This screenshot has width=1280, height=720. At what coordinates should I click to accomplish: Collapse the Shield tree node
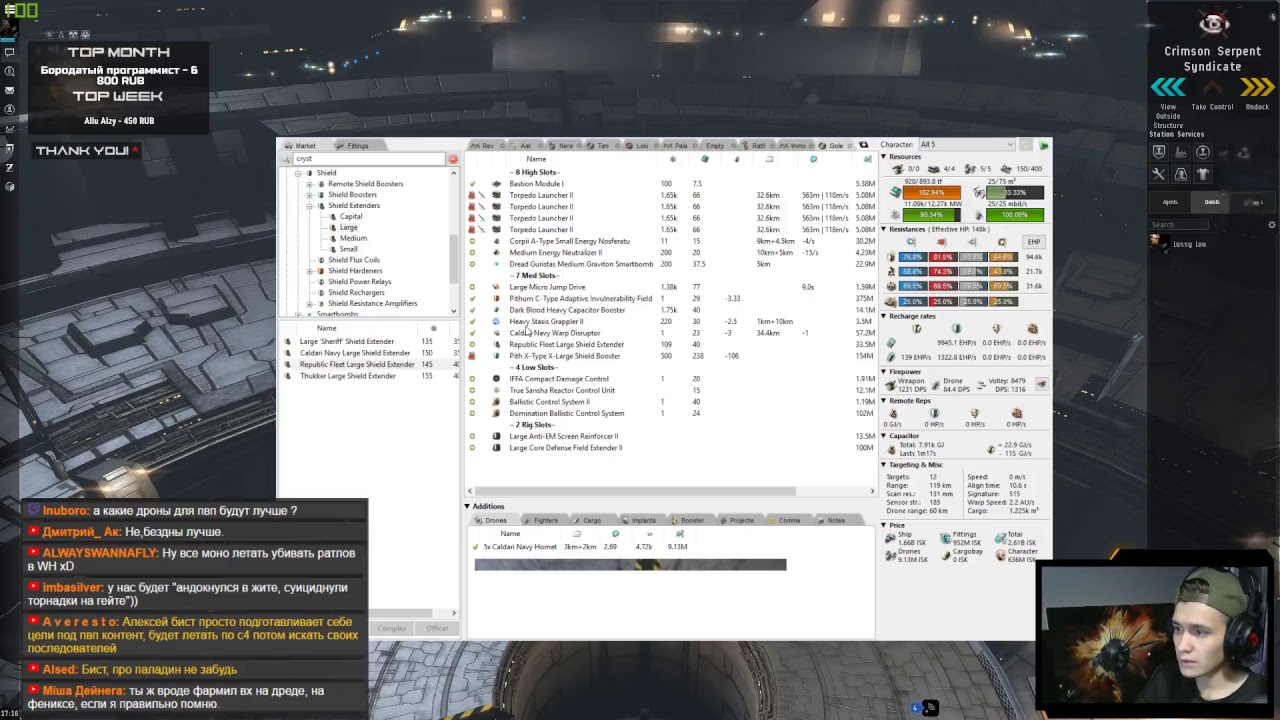coord(298,173)
